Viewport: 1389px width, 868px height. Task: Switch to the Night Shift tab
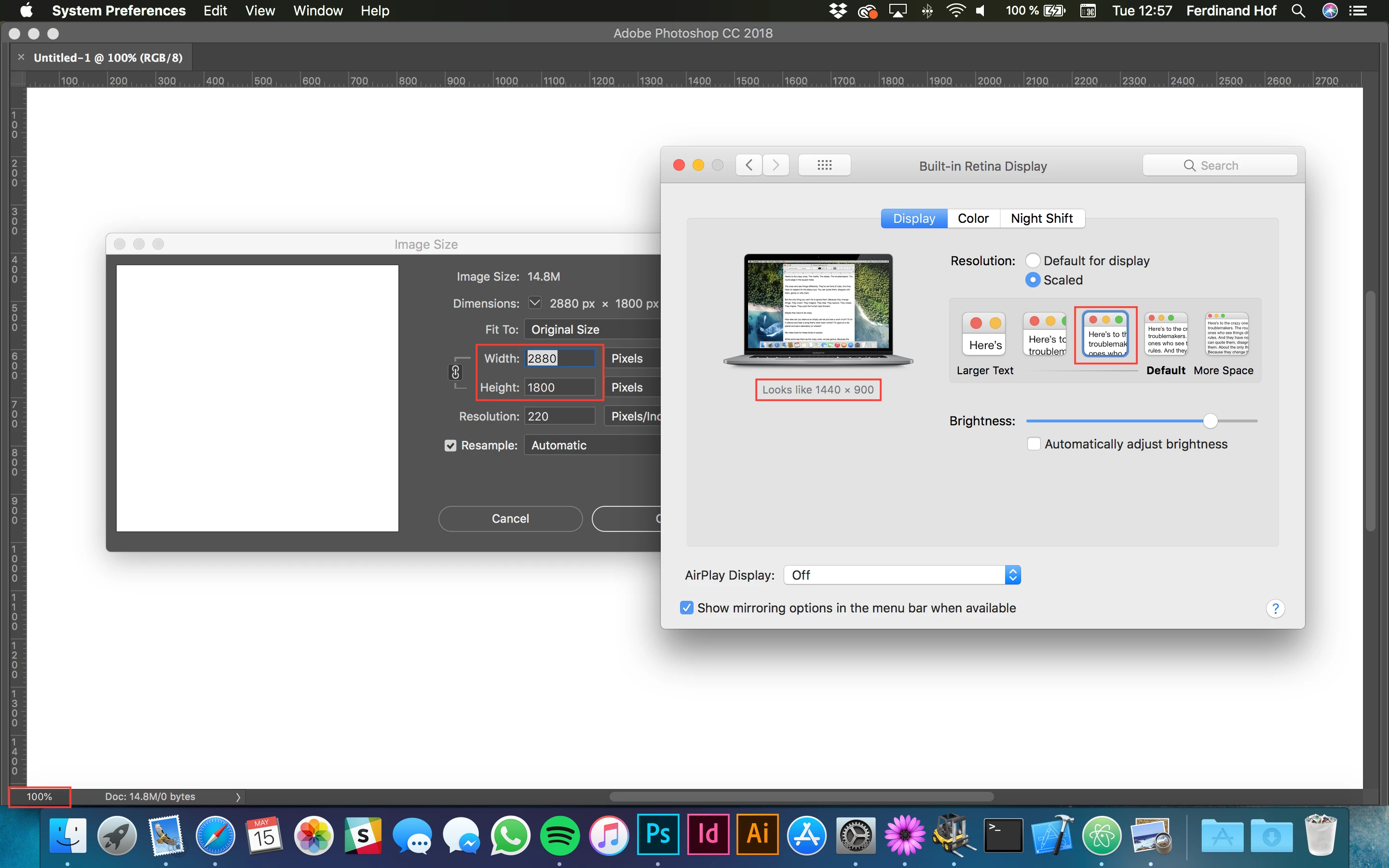1041,219
